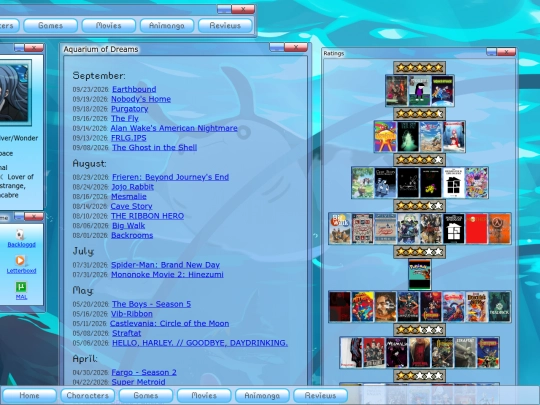Viewport: 540px width, 405px height.
Task: Open the bearded man face poster
Action: click(x=385, y=307)
